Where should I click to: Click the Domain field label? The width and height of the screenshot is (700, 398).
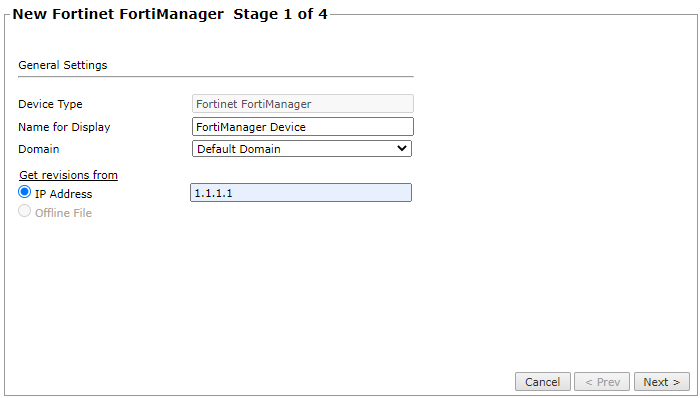(x=38, y=149)
